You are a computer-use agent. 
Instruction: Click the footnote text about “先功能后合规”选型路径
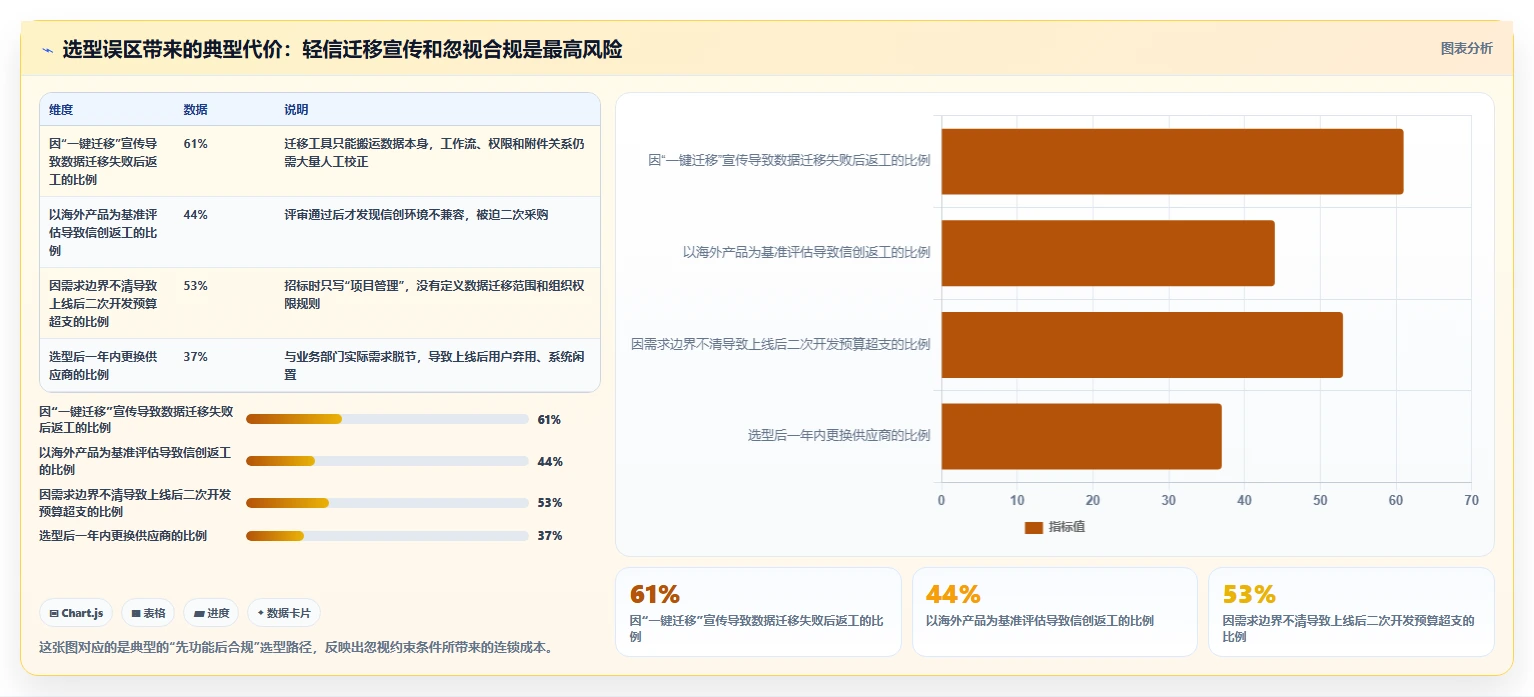pos(296,648)
